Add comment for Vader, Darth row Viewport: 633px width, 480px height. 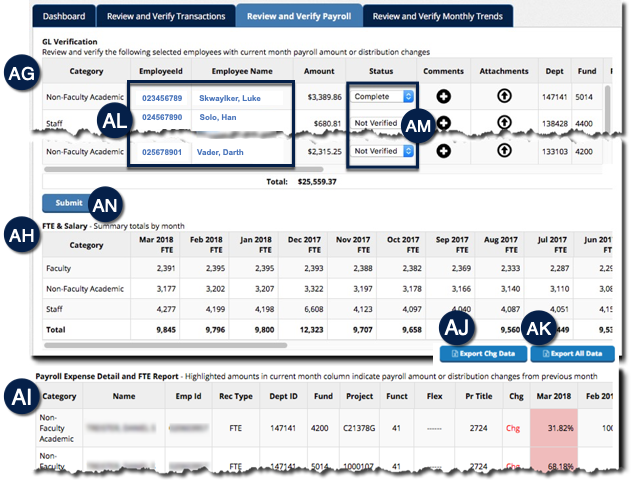coord(443,151)
